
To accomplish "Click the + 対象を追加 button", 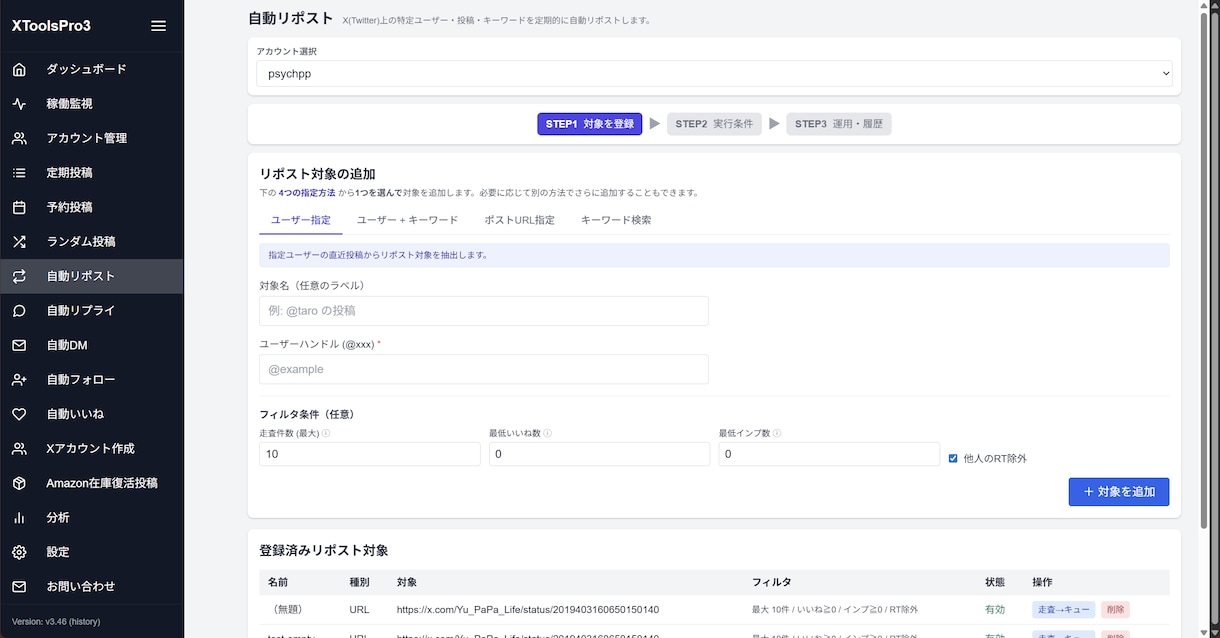I will click(1119, 492).
